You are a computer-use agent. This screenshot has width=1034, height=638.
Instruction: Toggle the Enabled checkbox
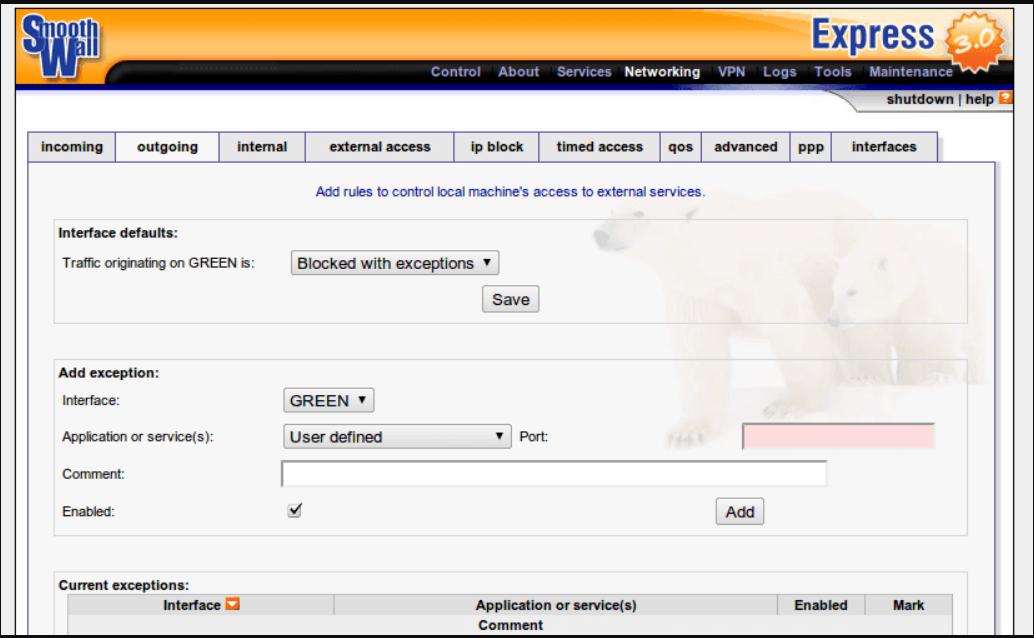click(x=295, y=510)
